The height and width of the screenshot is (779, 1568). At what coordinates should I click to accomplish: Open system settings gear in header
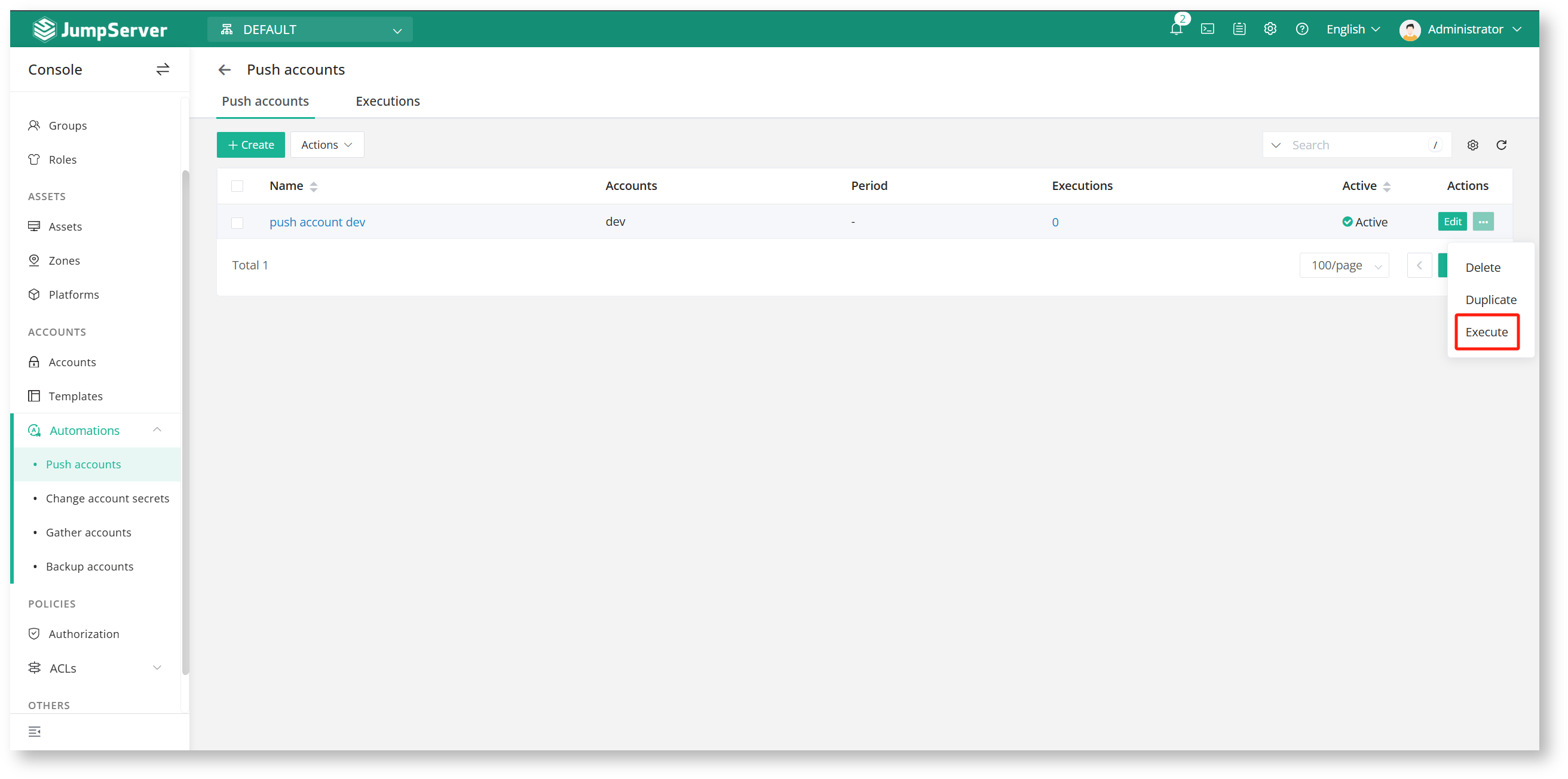[x=1270, y=29]
